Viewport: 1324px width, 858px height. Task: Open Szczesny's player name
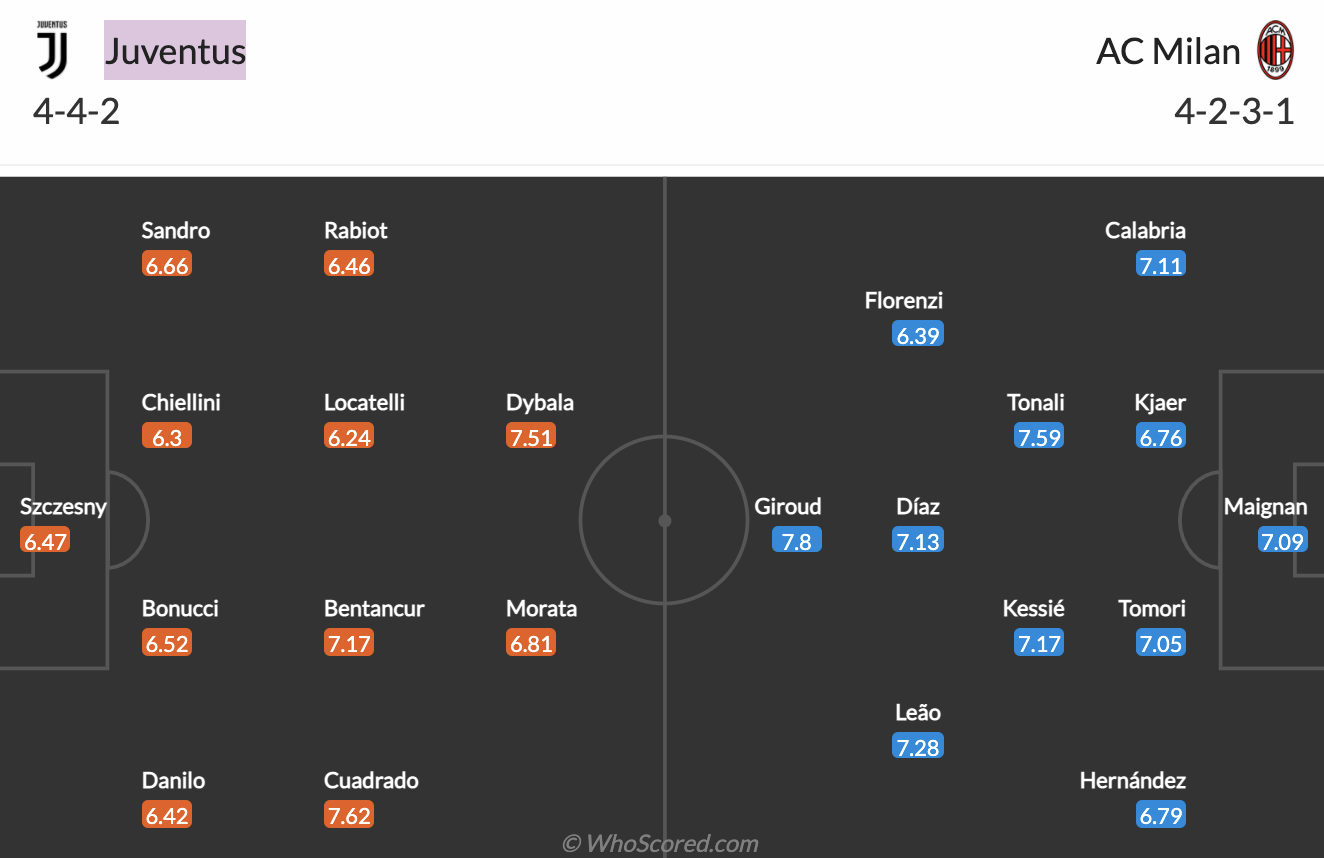(63, 506)
